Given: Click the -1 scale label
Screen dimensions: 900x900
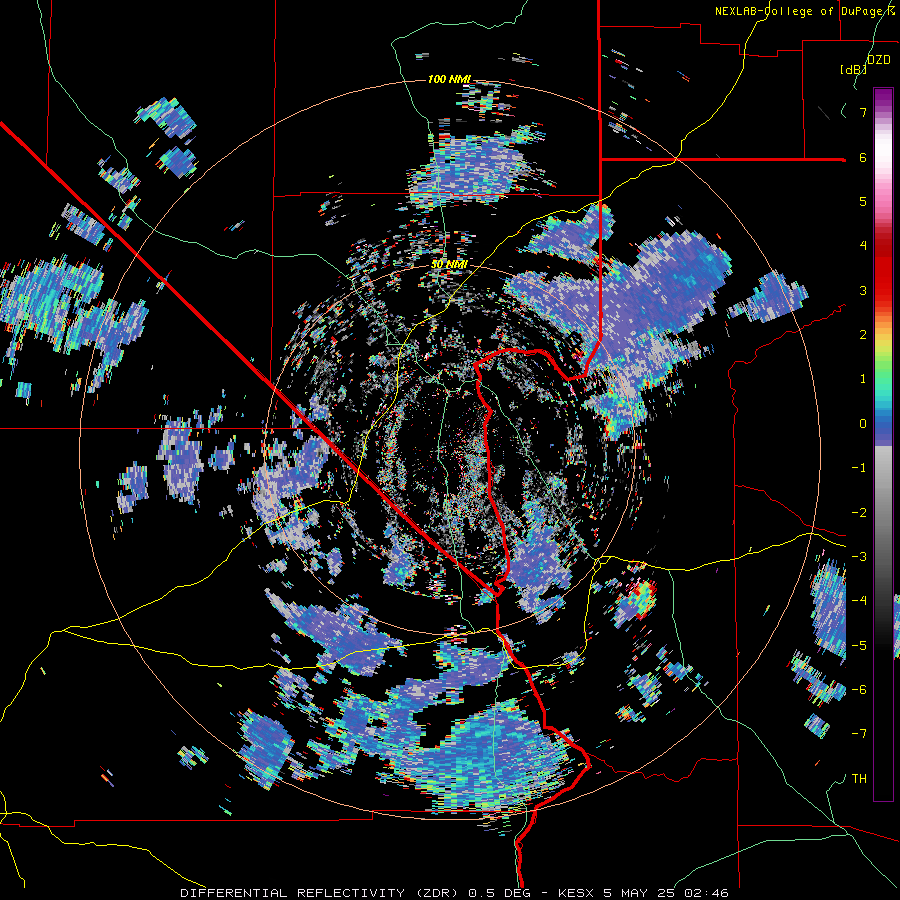Looking at the screenshot, I should point(859,468).
